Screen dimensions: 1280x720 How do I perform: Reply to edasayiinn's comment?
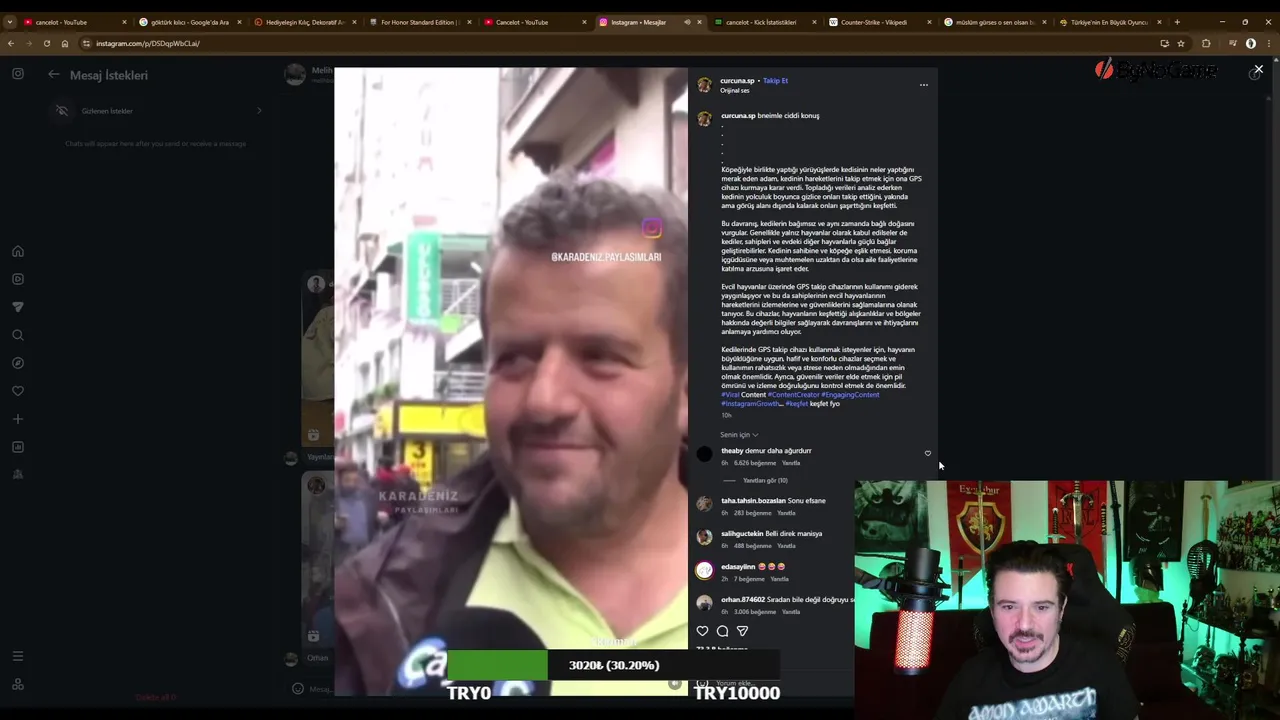tap(779, 579)
